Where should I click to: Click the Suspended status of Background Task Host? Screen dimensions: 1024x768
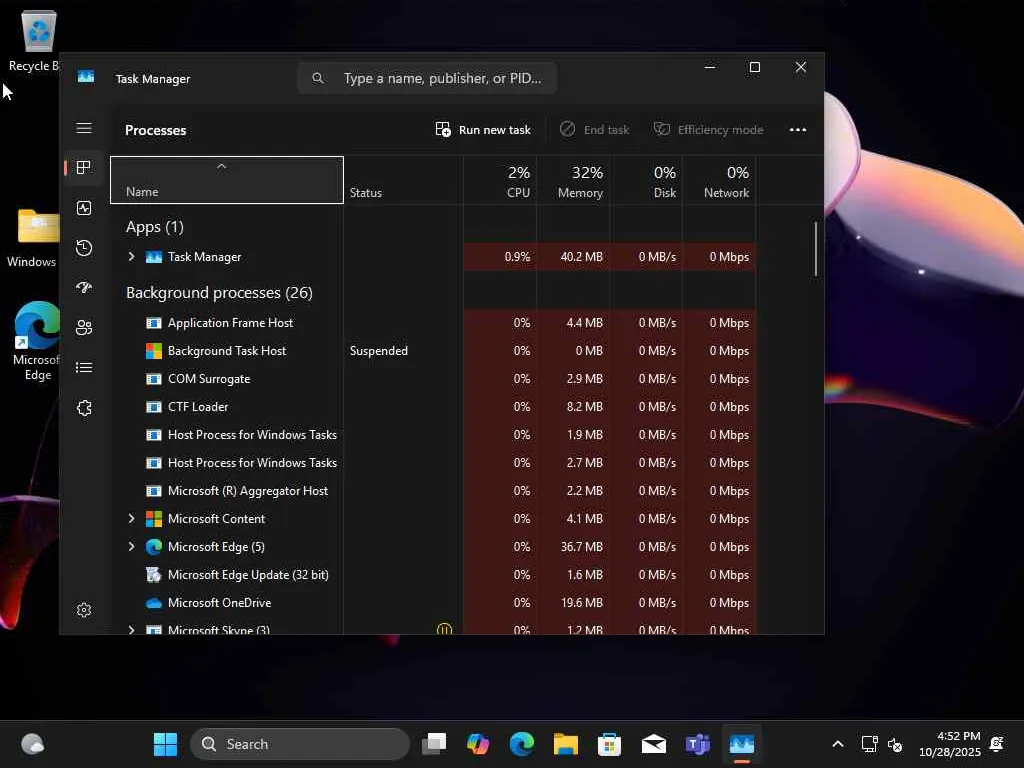pyautogui.click(x=379, y=351)
